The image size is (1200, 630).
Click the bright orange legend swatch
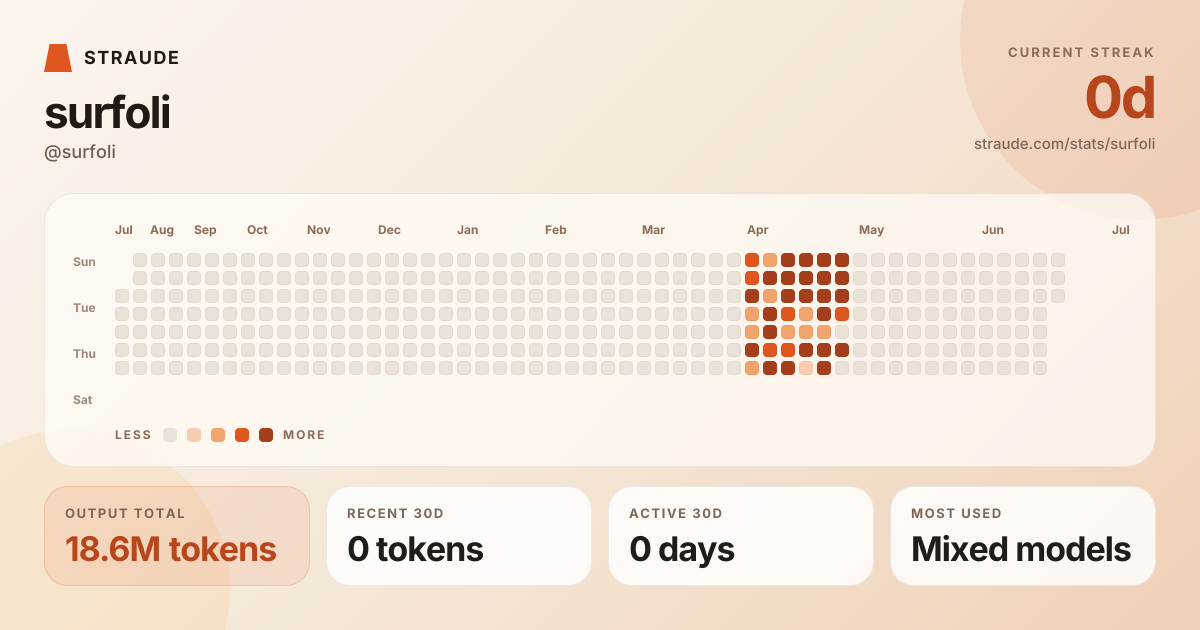[x=242, y=435]
